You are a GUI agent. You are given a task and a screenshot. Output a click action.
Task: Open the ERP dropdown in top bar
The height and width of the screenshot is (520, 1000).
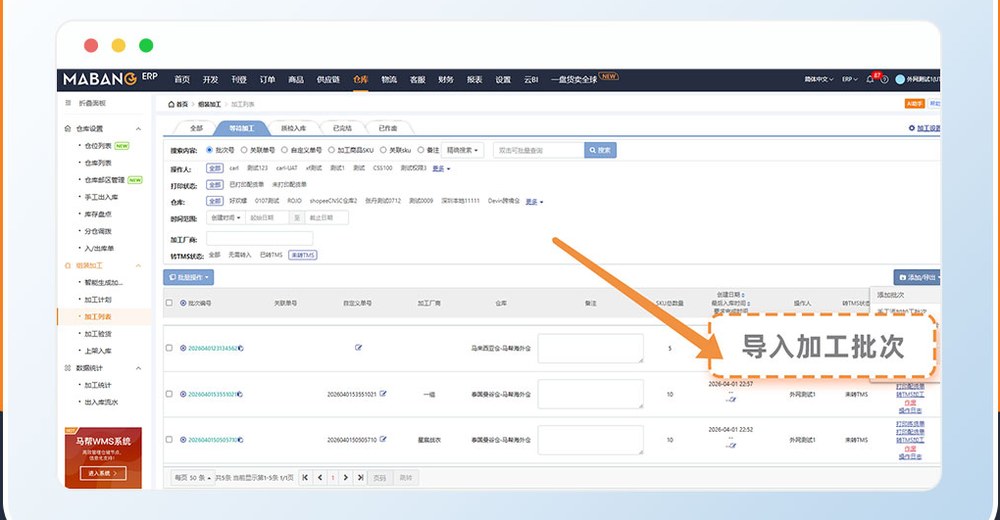pos(849,79)
